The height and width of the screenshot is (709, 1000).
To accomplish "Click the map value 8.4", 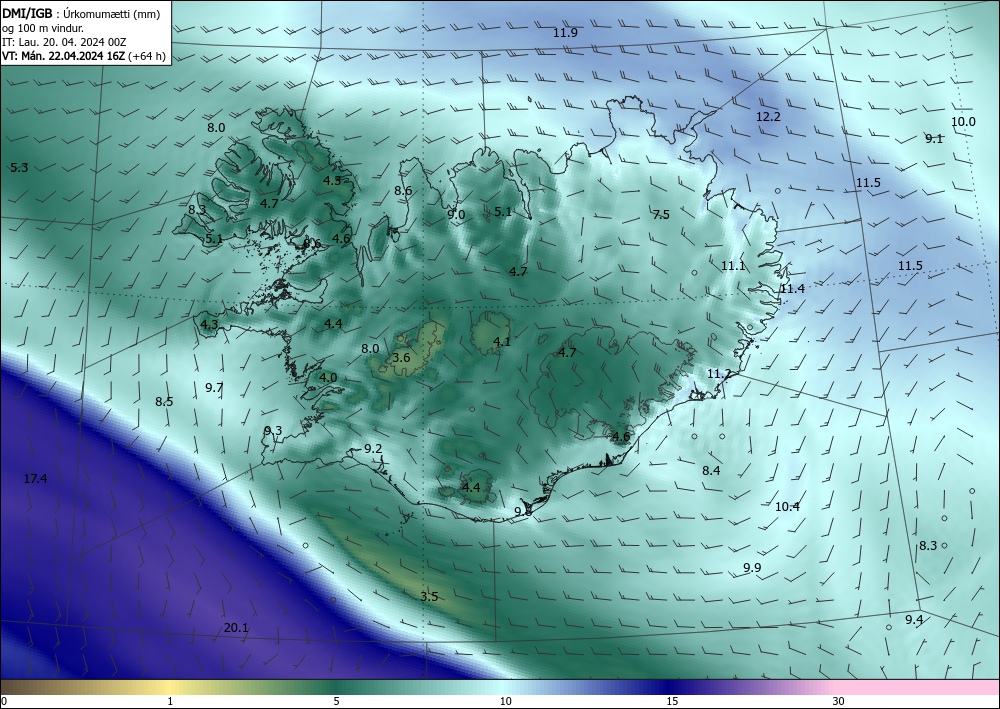I will click(711, 471).
